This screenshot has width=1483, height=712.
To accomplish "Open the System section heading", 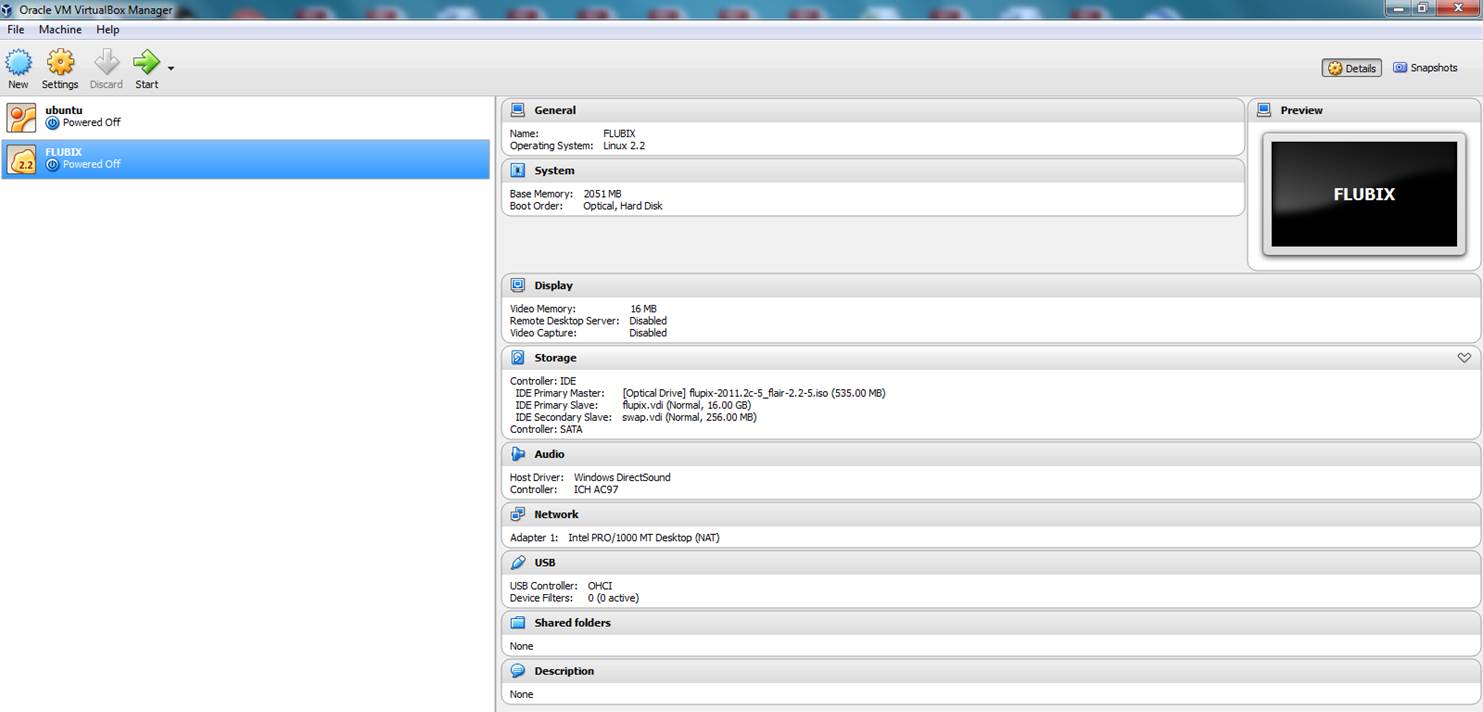I will click(x=554, y=171).
